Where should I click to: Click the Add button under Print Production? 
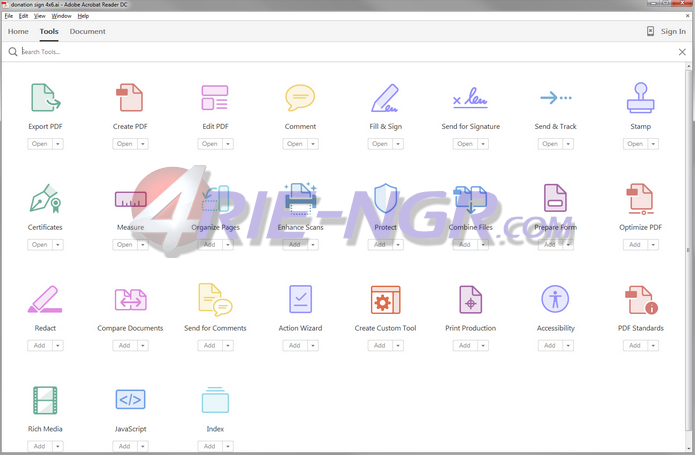465,346
